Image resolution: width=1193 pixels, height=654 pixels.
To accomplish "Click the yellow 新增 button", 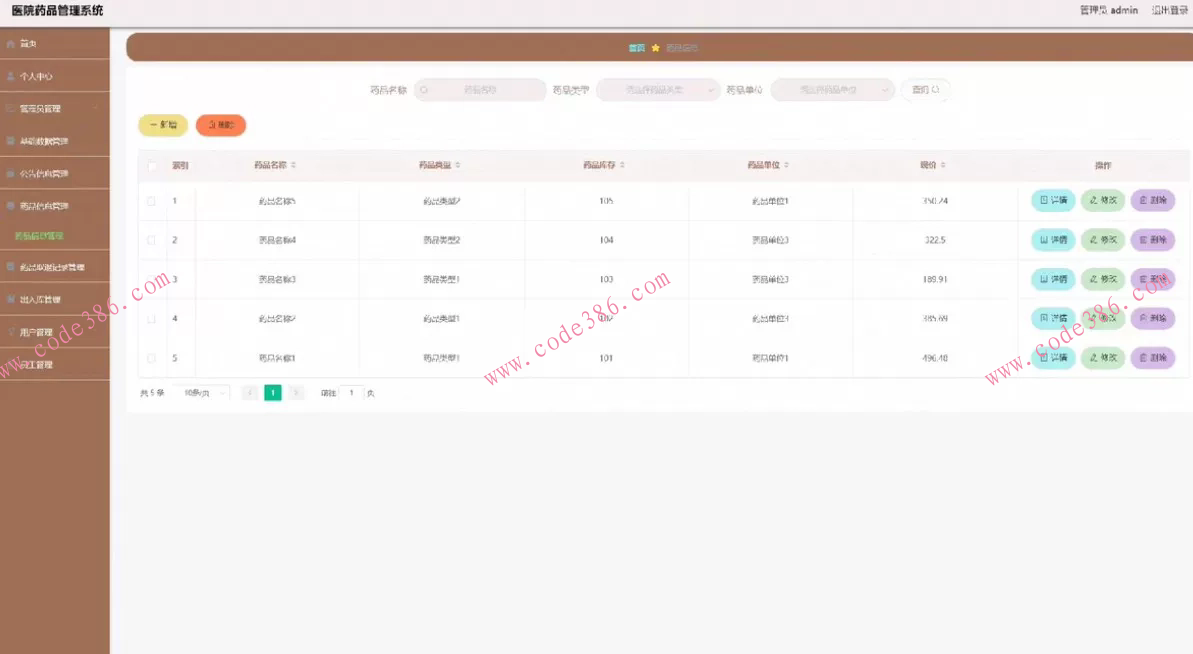I will tap(163, 125).
